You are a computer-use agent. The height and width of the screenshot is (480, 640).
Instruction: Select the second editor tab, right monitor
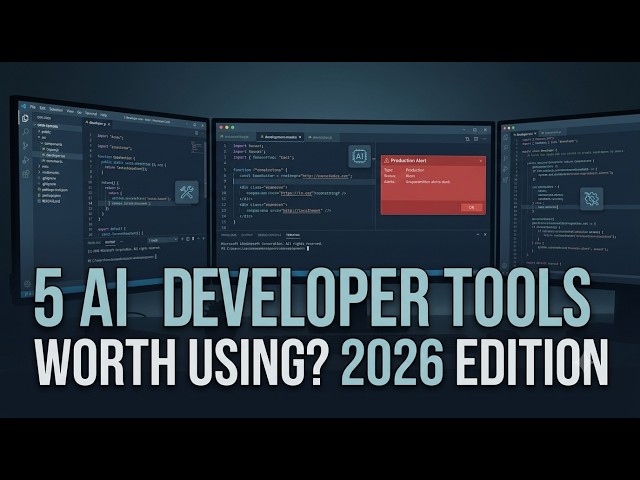[x=551, y=133]
